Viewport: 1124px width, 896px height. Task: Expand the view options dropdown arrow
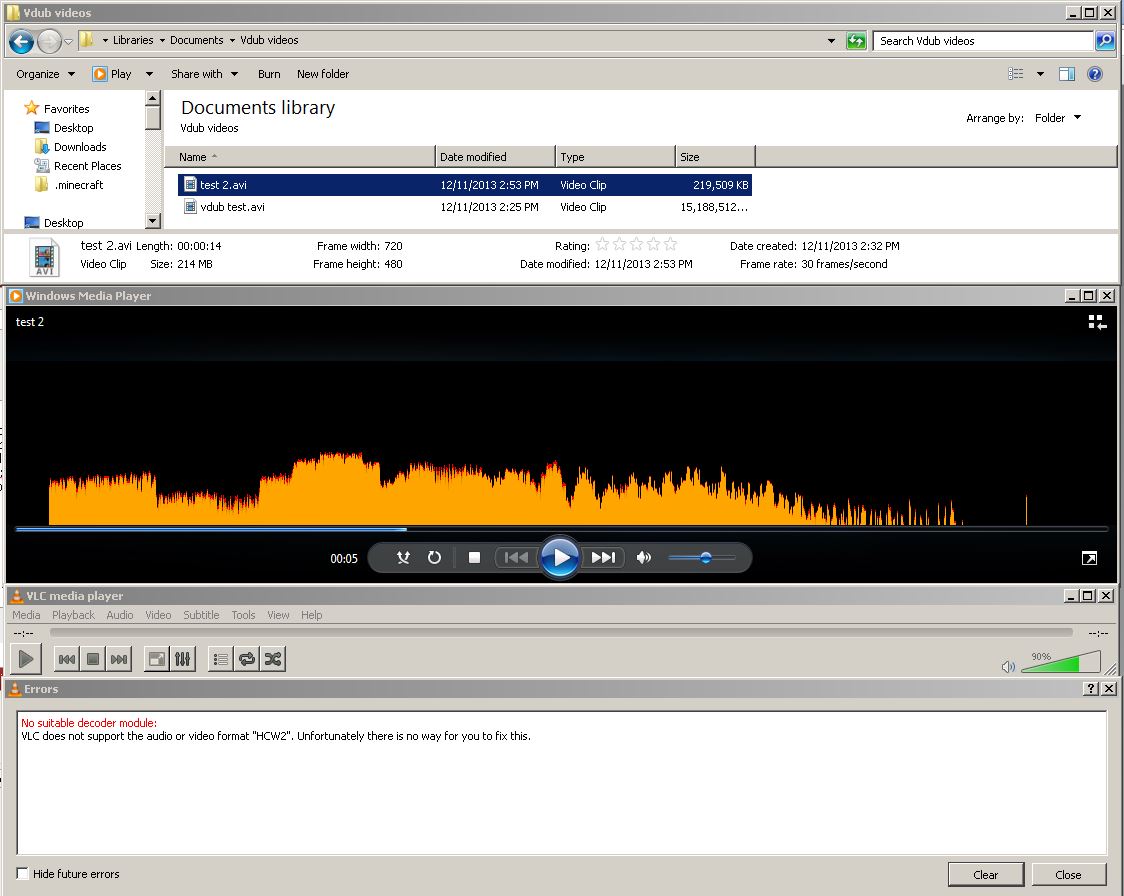click(x=1040, y=74)
